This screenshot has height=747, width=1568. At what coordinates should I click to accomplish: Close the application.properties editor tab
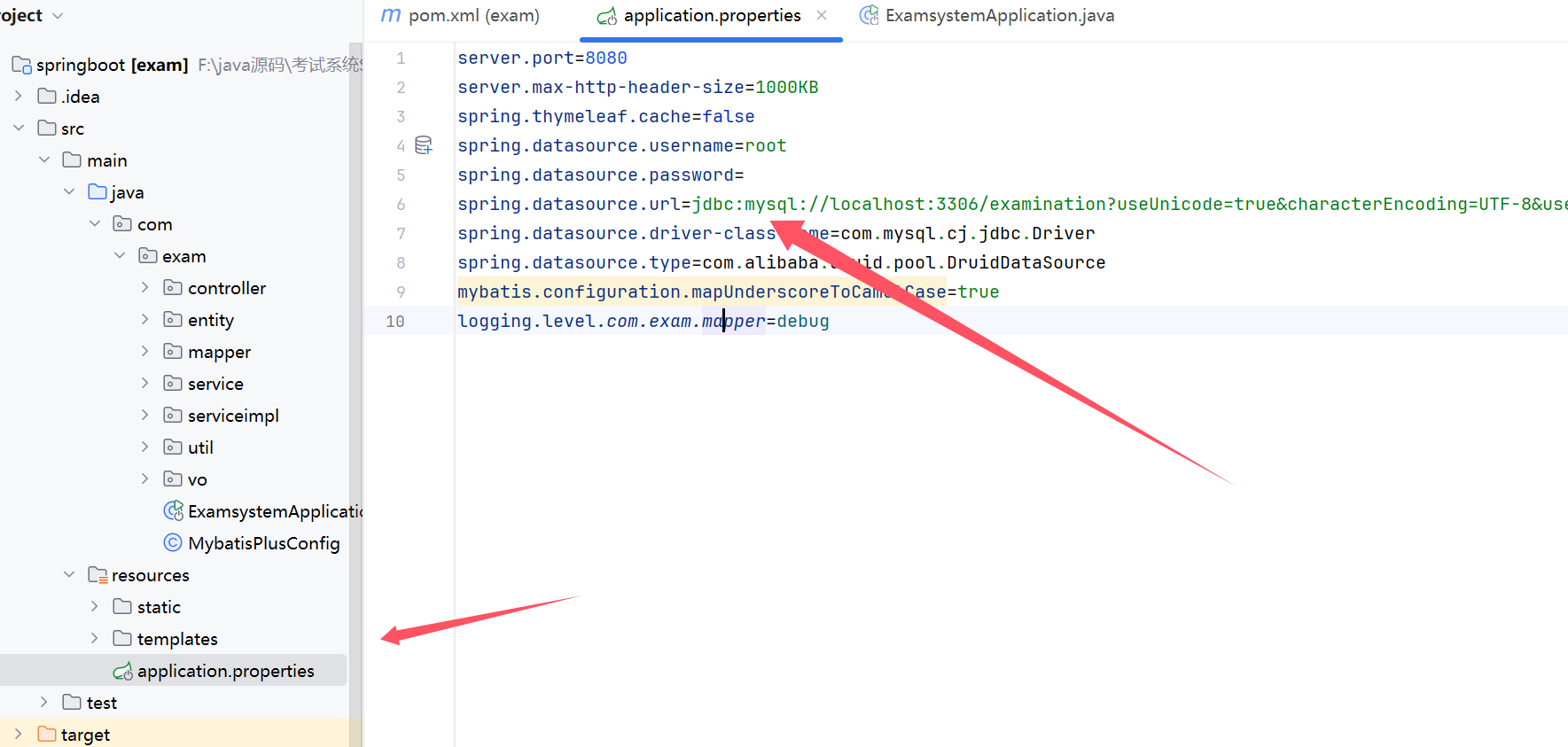pos(822,16)
